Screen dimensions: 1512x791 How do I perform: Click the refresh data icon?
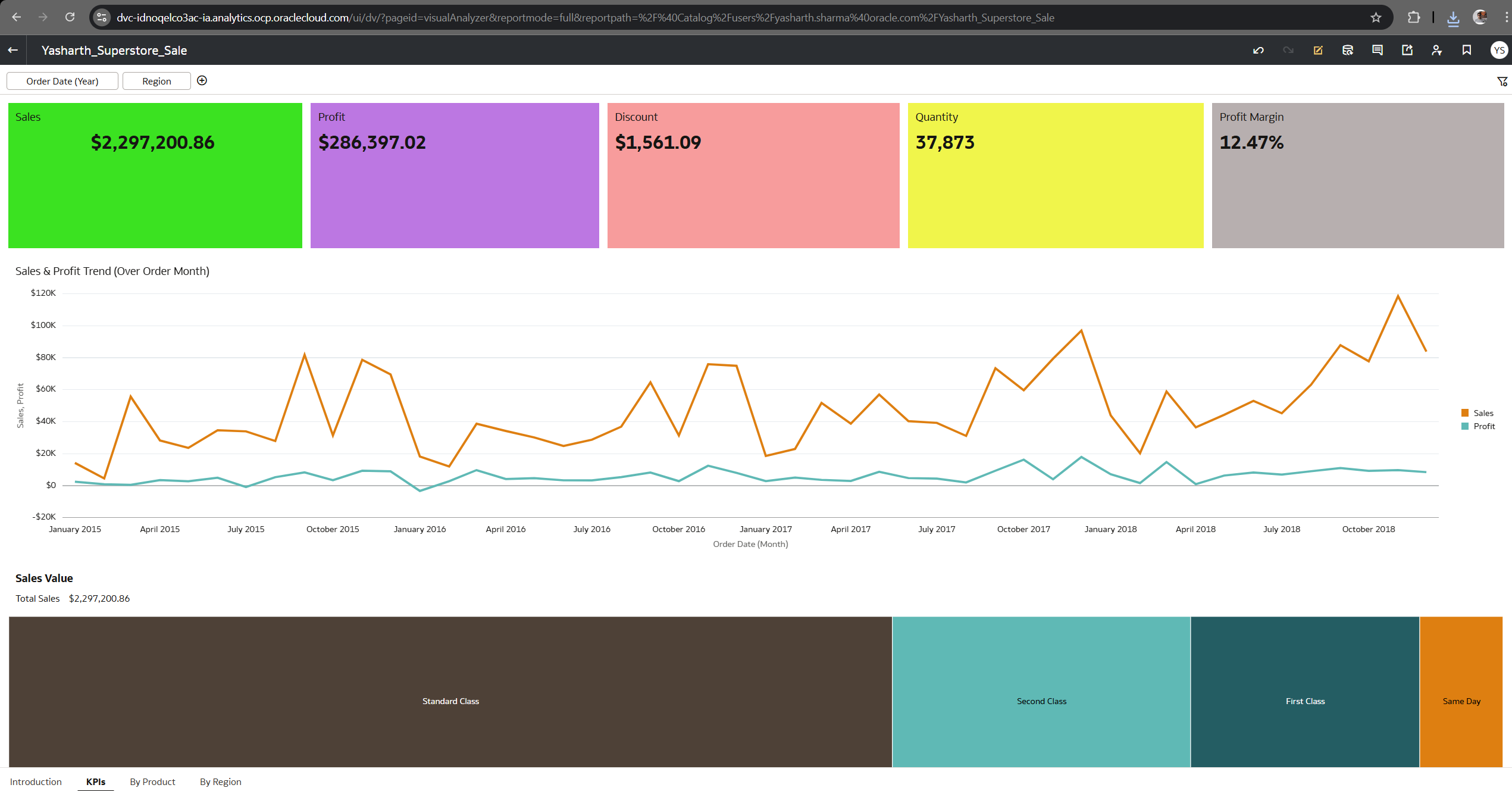tap(1348, 51)
